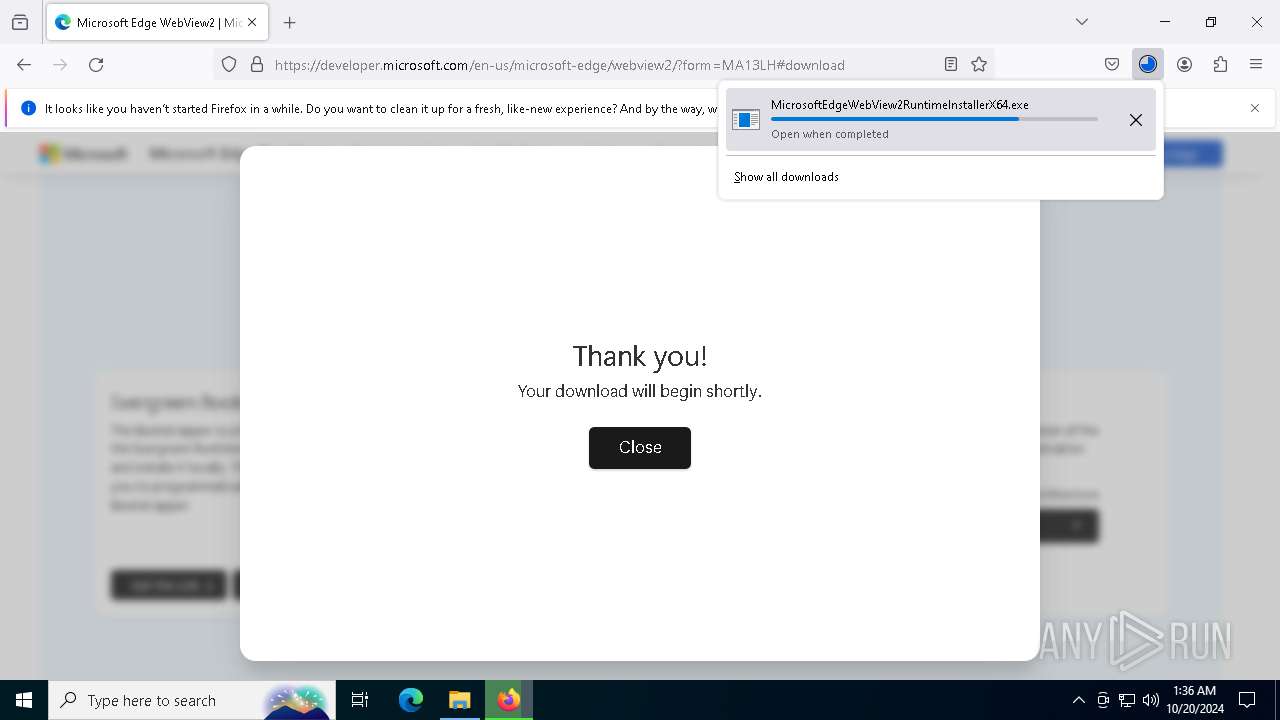Bookmark this page with star icon
1280x720 pixels.
point(979,64)
